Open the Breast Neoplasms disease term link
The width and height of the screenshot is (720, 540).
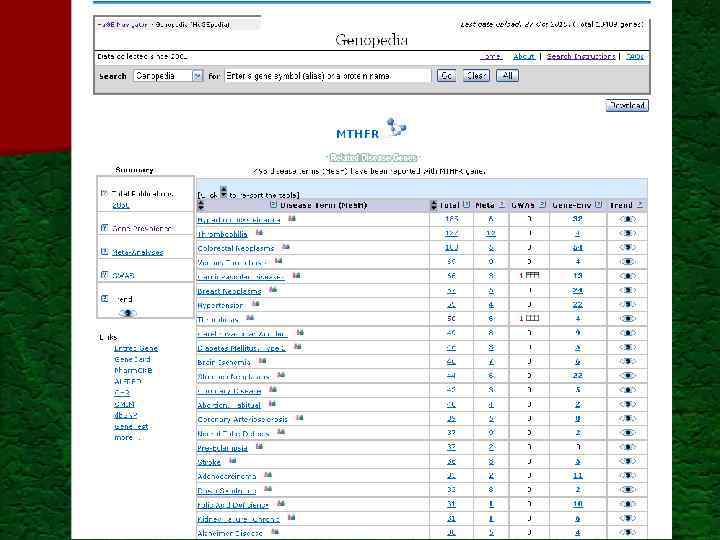[x=229, y=291]
